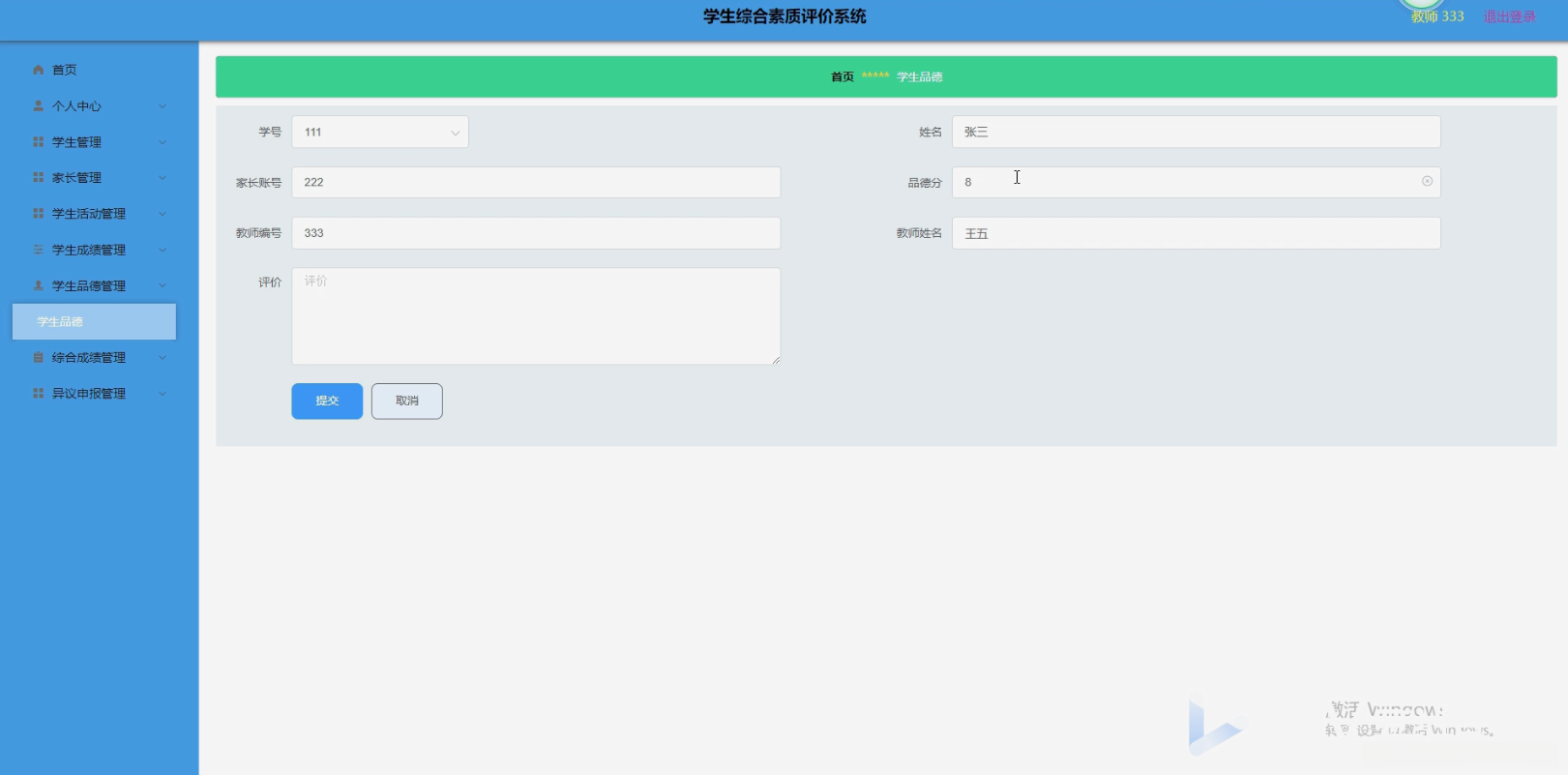Click the 教师姓名 input field
1568x775 pixels.
[1197, 233]
